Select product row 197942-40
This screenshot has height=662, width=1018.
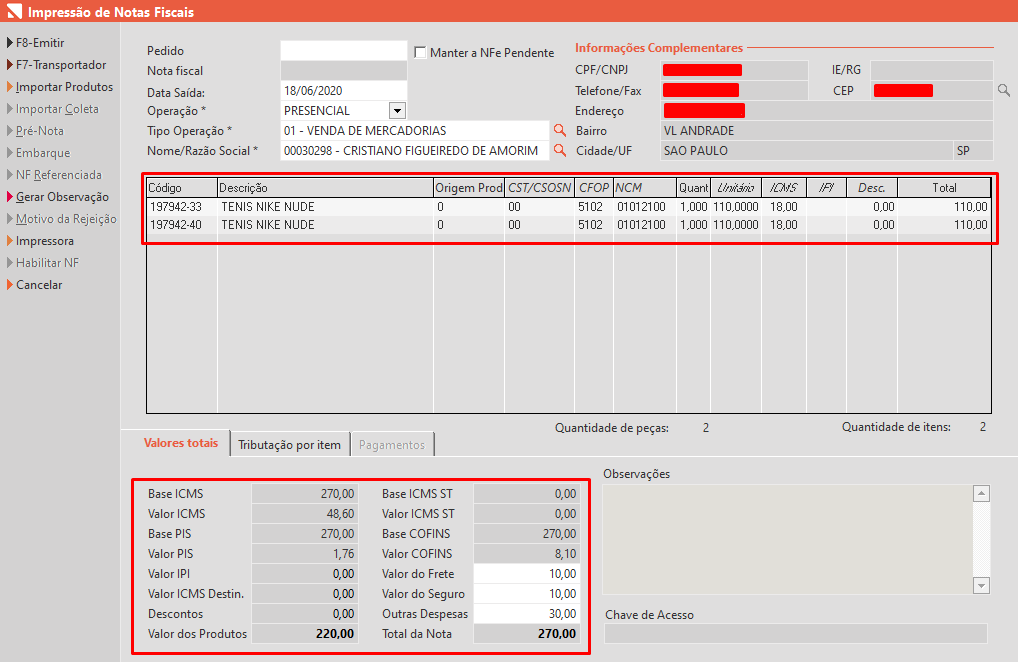569,225
